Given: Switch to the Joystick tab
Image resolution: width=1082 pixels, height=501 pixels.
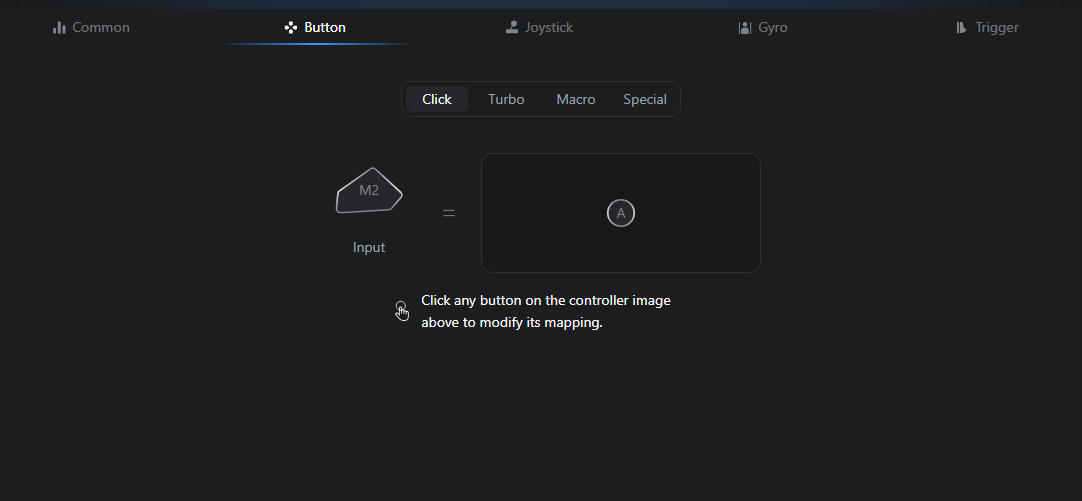Looking at the screenshot, I should tap(549, 28).
